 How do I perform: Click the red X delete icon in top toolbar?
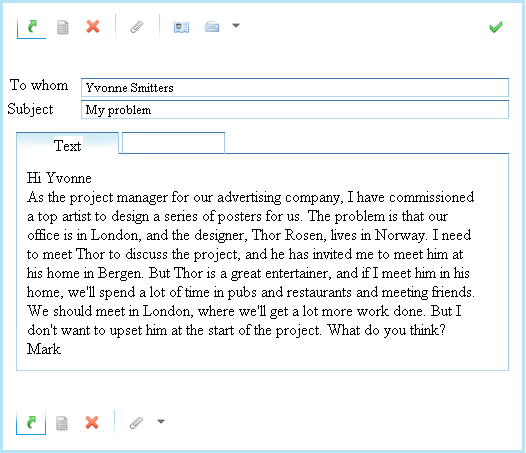[x=93, y=27]
